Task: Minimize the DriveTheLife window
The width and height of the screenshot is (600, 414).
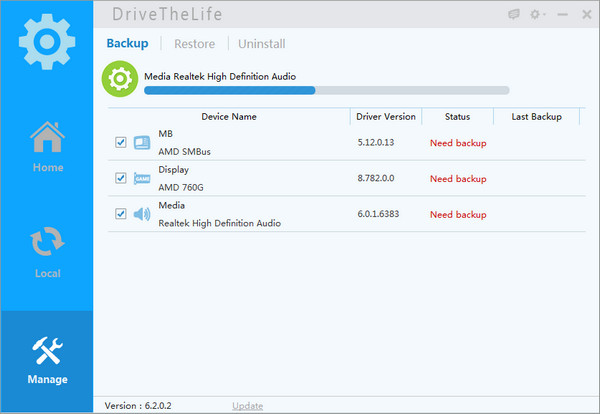Action: (562, 15)
